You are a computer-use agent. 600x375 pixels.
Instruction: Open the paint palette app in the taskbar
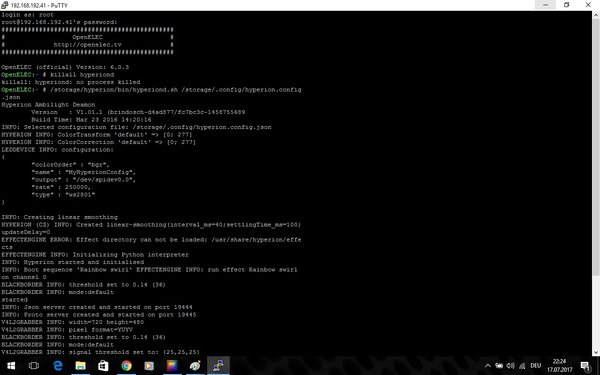195,366
